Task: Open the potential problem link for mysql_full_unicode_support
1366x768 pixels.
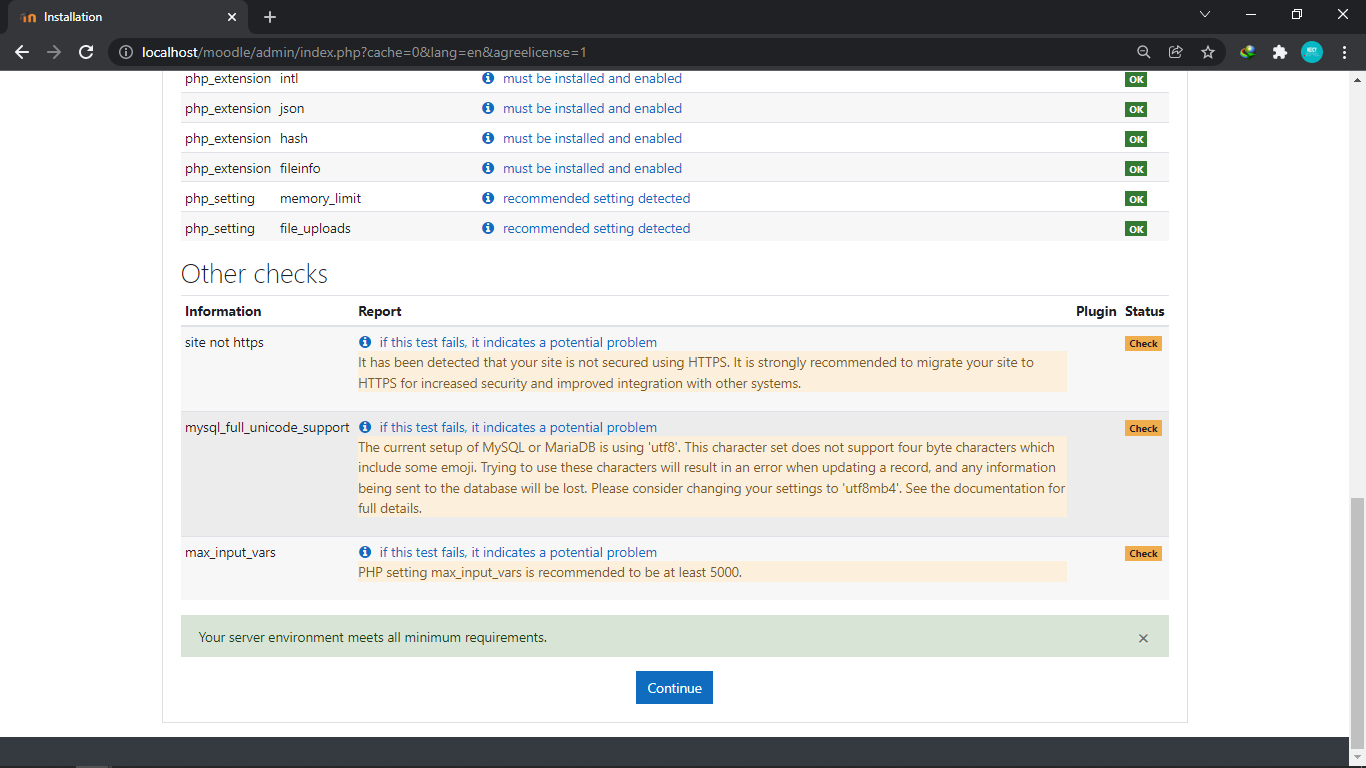Action: pyautogui.click(x=518, y=427)
